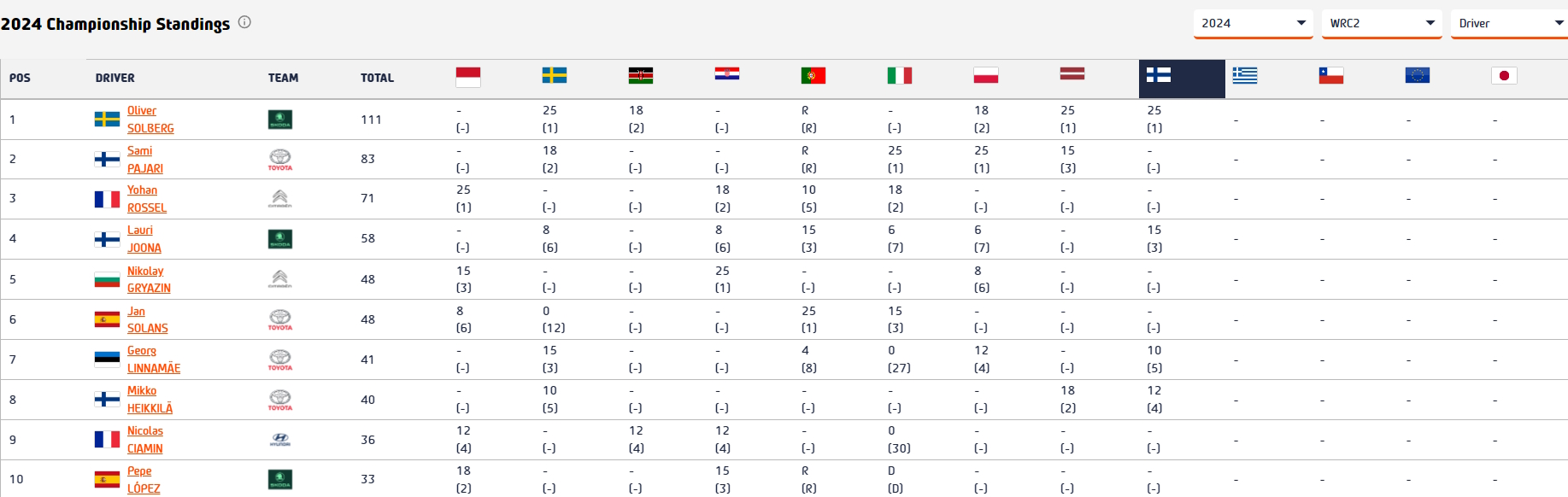Click the info icon beside Championship Standings

244,22
